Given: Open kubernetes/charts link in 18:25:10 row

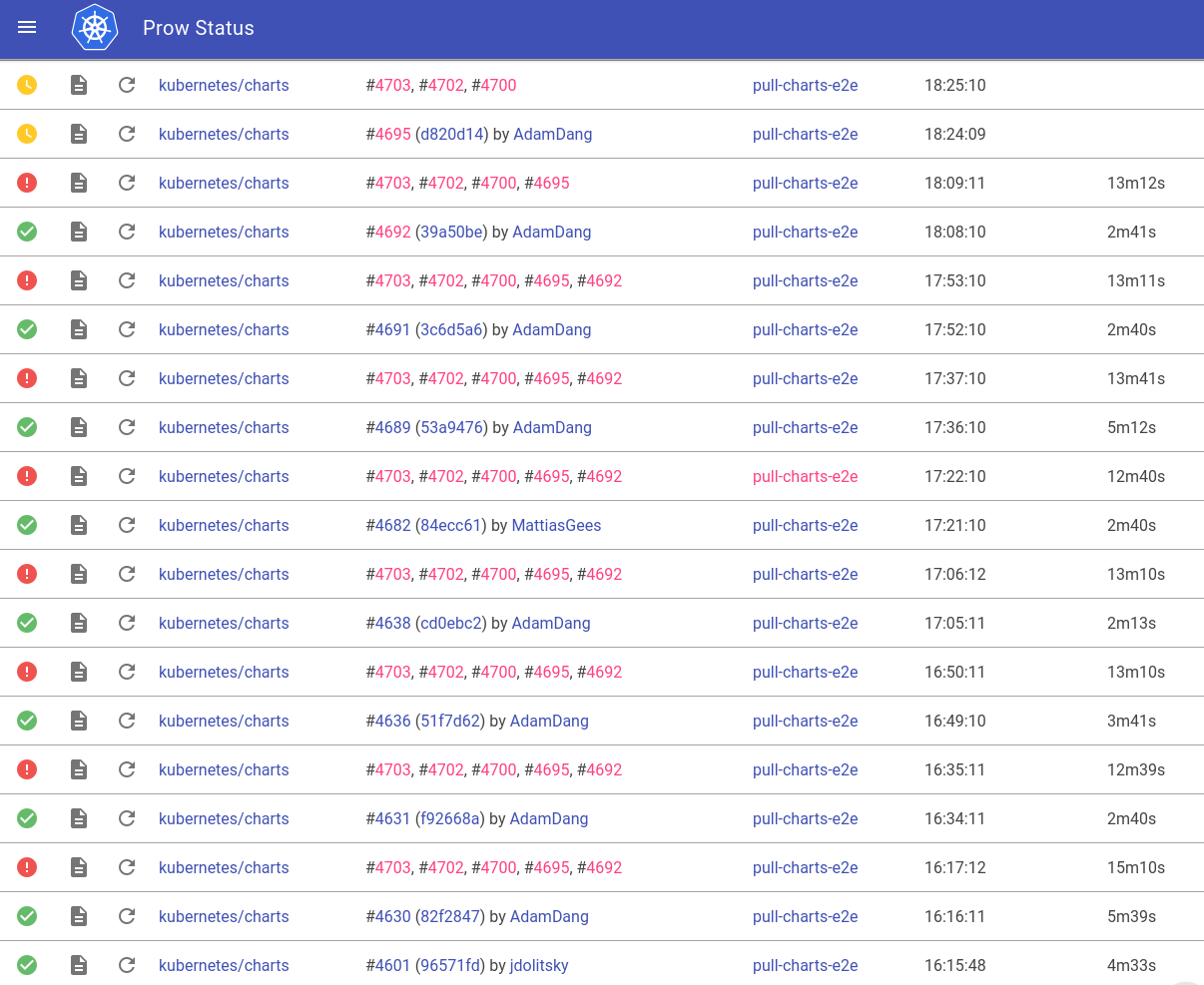Looking at the screenshot, I should [x=224, y=85].
